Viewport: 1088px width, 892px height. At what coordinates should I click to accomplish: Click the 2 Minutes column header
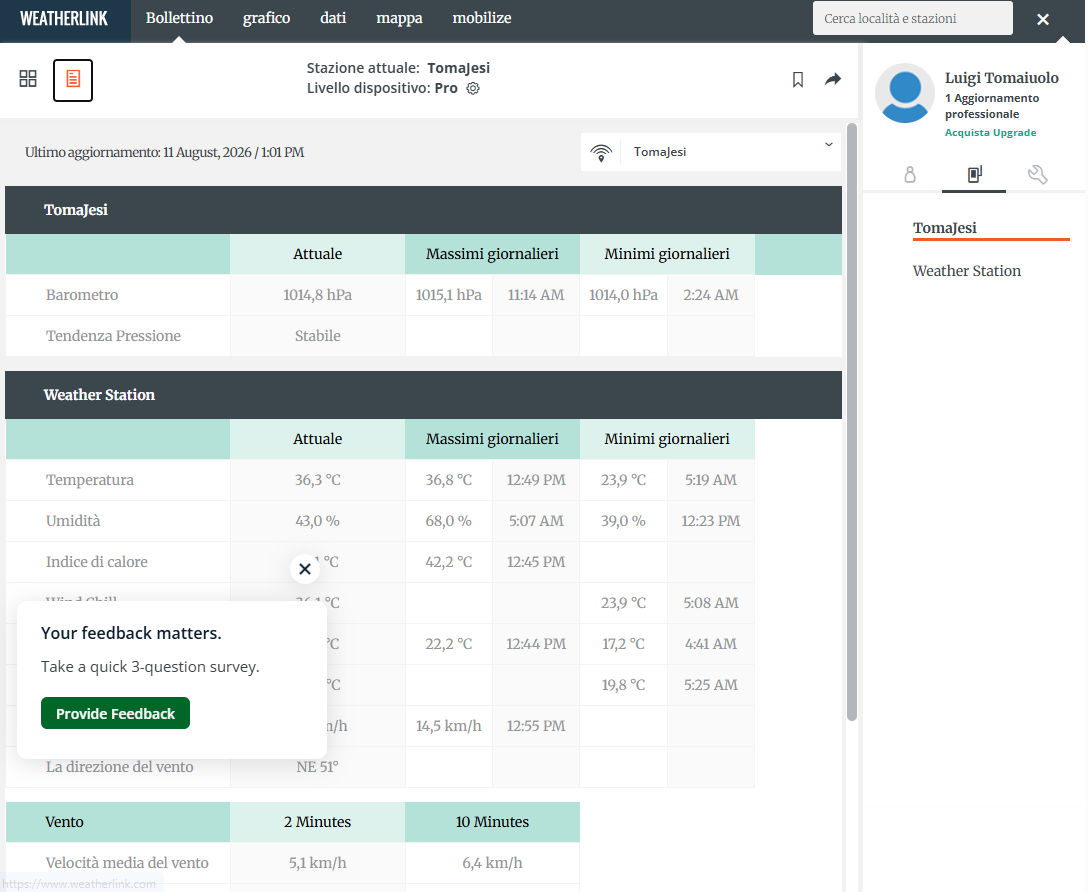(317, 822)
